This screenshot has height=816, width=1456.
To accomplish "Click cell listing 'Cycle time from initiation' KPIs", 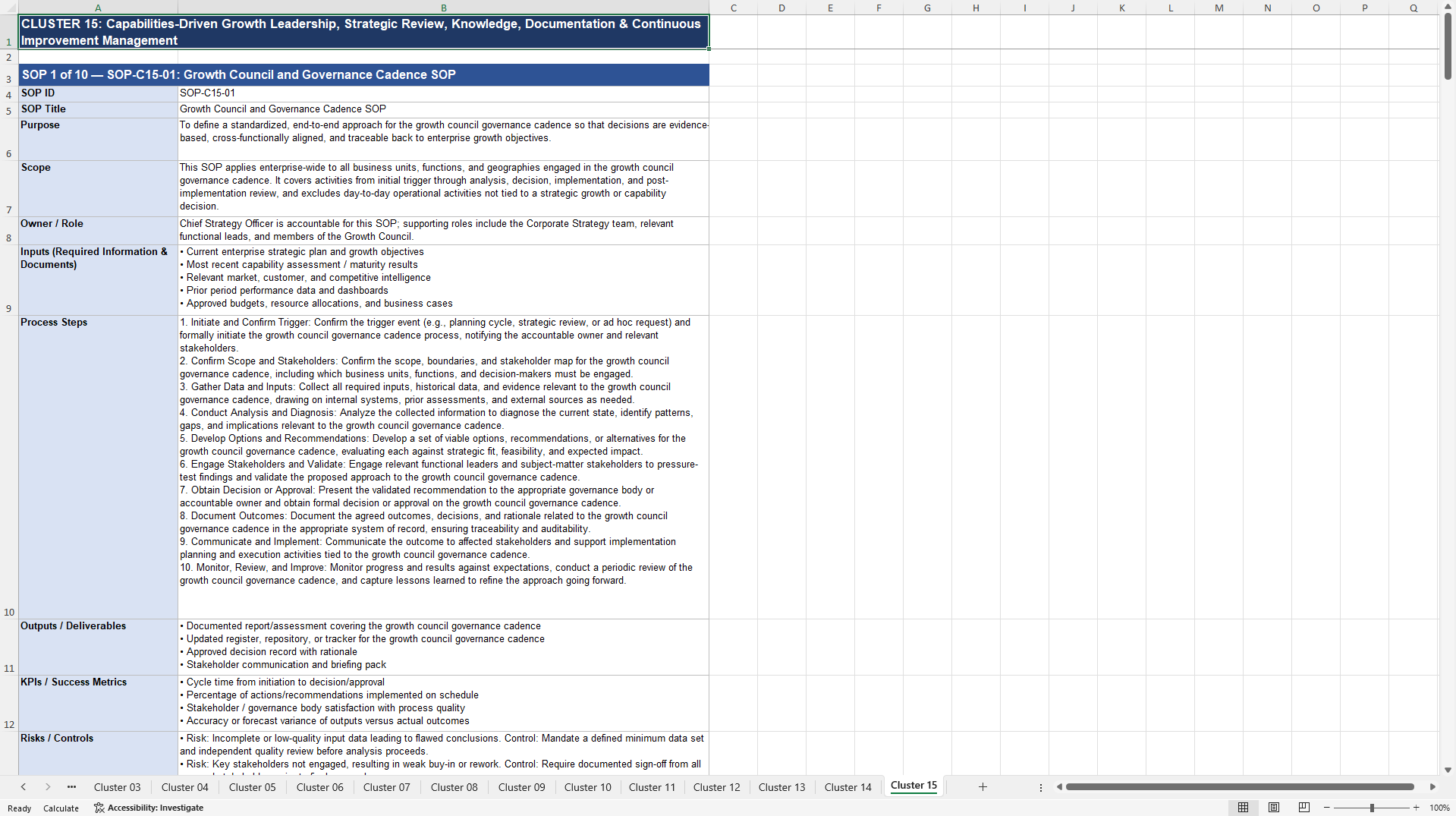I will [x=443, y=703].
